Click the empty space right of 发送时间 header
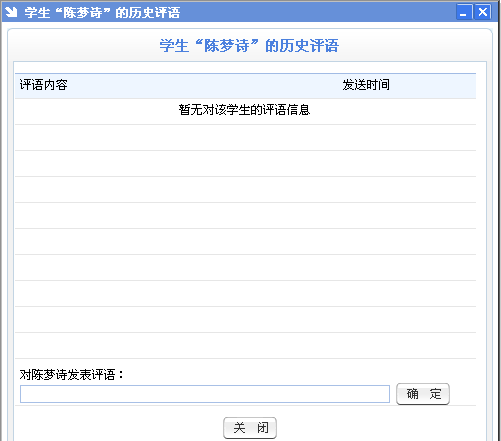This screenshot has height=441, width=501. coord(433,86)
